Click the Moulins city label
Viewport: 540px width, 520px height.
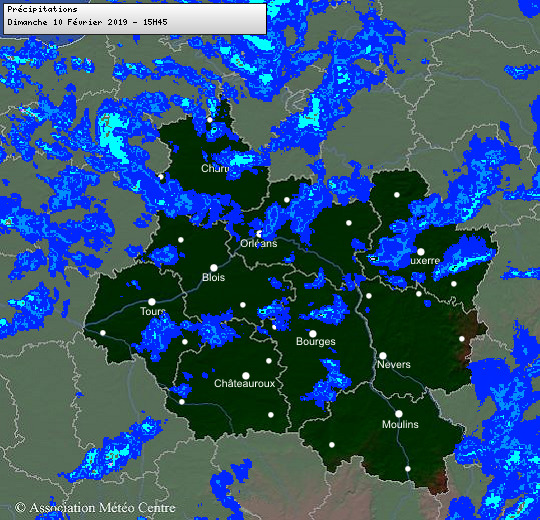point(400,424)
